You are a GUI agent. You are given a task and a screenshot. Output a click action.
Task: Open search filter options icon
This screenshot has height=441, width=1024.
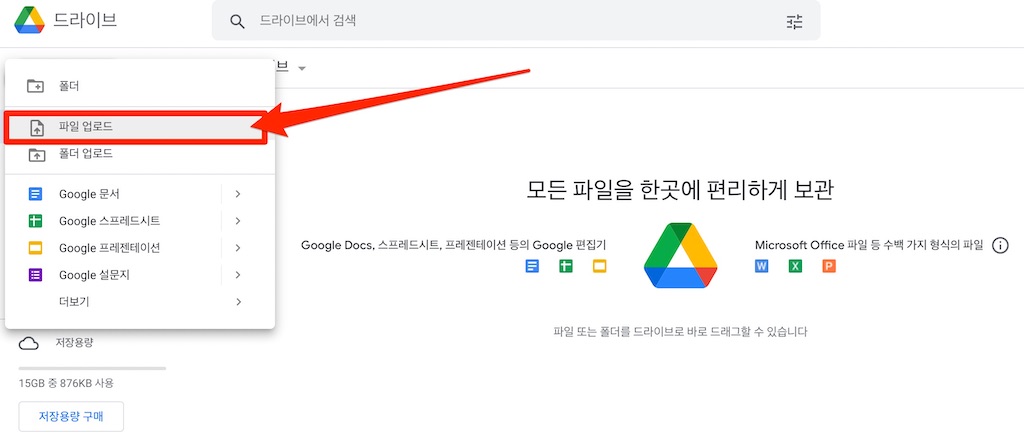coord(794,22)
